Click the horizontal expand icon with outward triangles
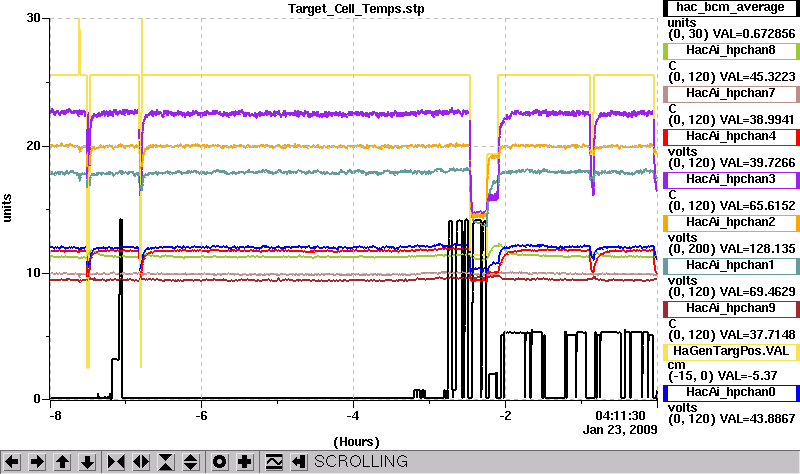 click(x=141, y=462)
